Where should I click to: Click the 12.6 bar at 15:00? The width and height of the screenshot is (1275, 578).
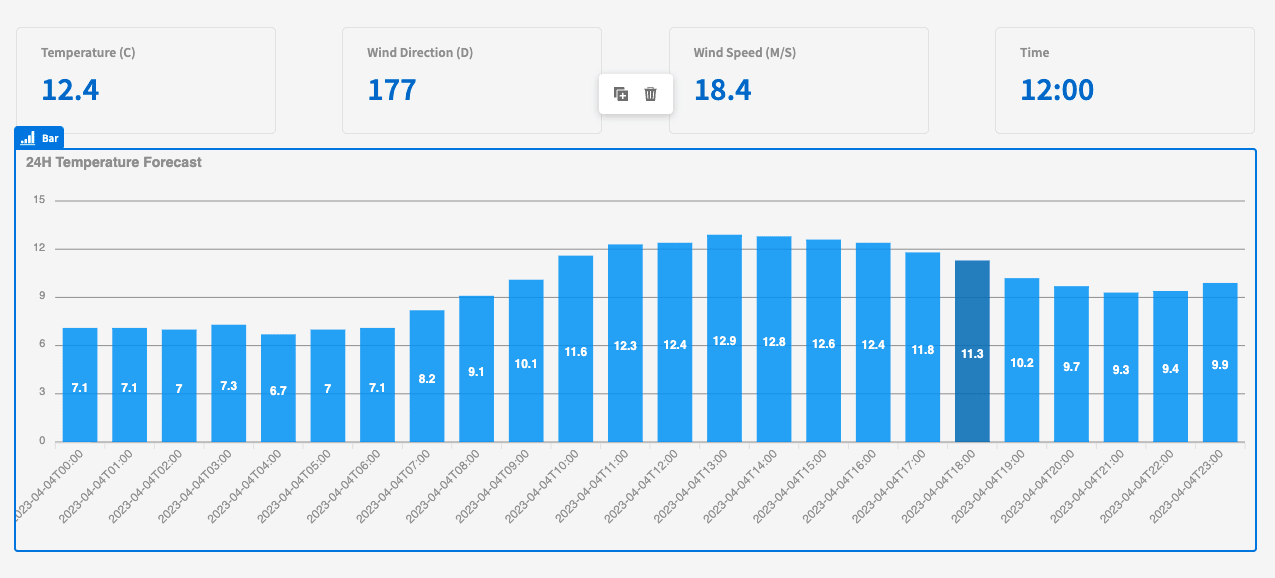pos(823,341)
